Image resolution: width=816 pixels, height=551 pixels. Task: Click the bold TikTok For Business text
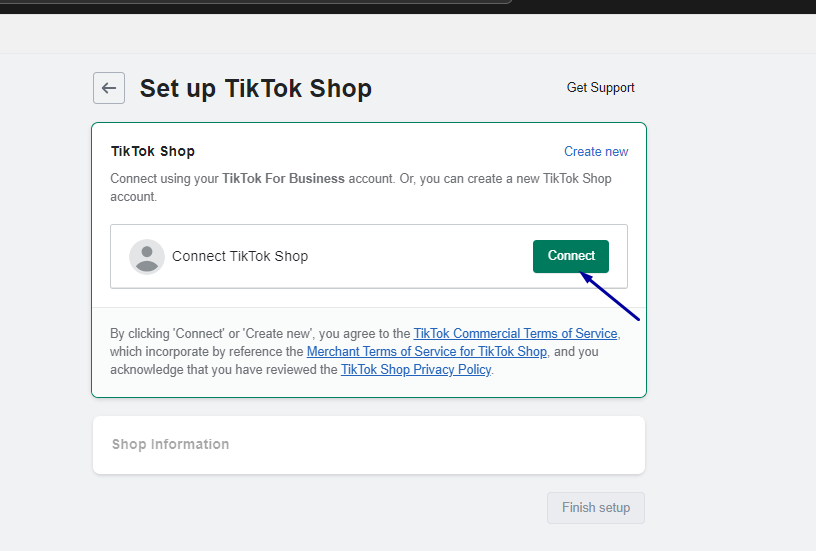[283, 178]
